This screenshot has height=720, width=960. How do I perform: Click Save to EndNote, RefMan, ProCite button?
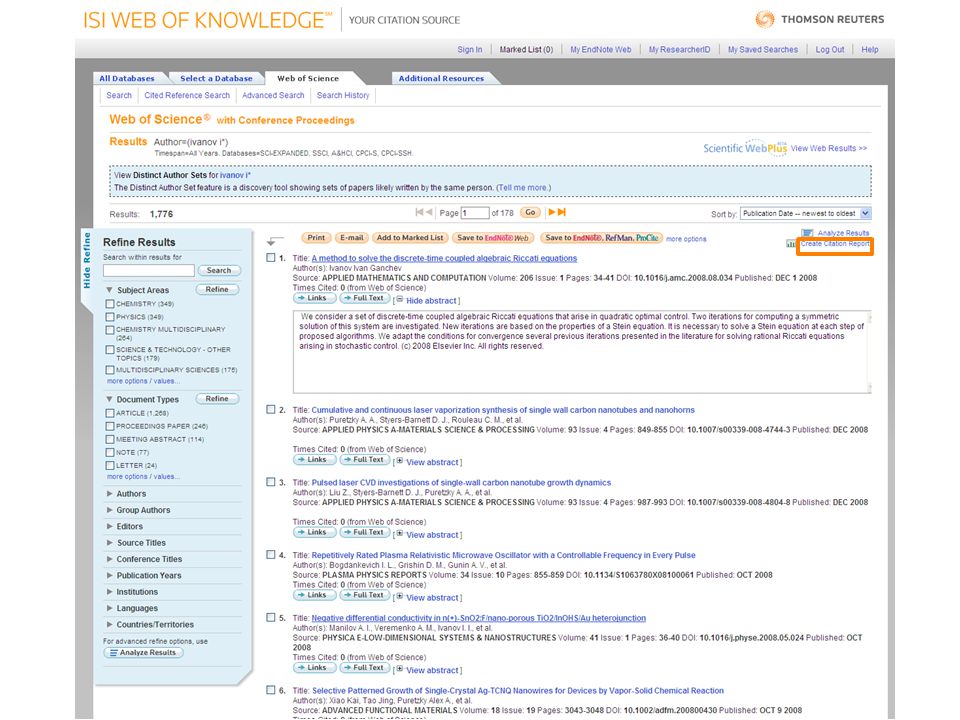tap(601, 238)
